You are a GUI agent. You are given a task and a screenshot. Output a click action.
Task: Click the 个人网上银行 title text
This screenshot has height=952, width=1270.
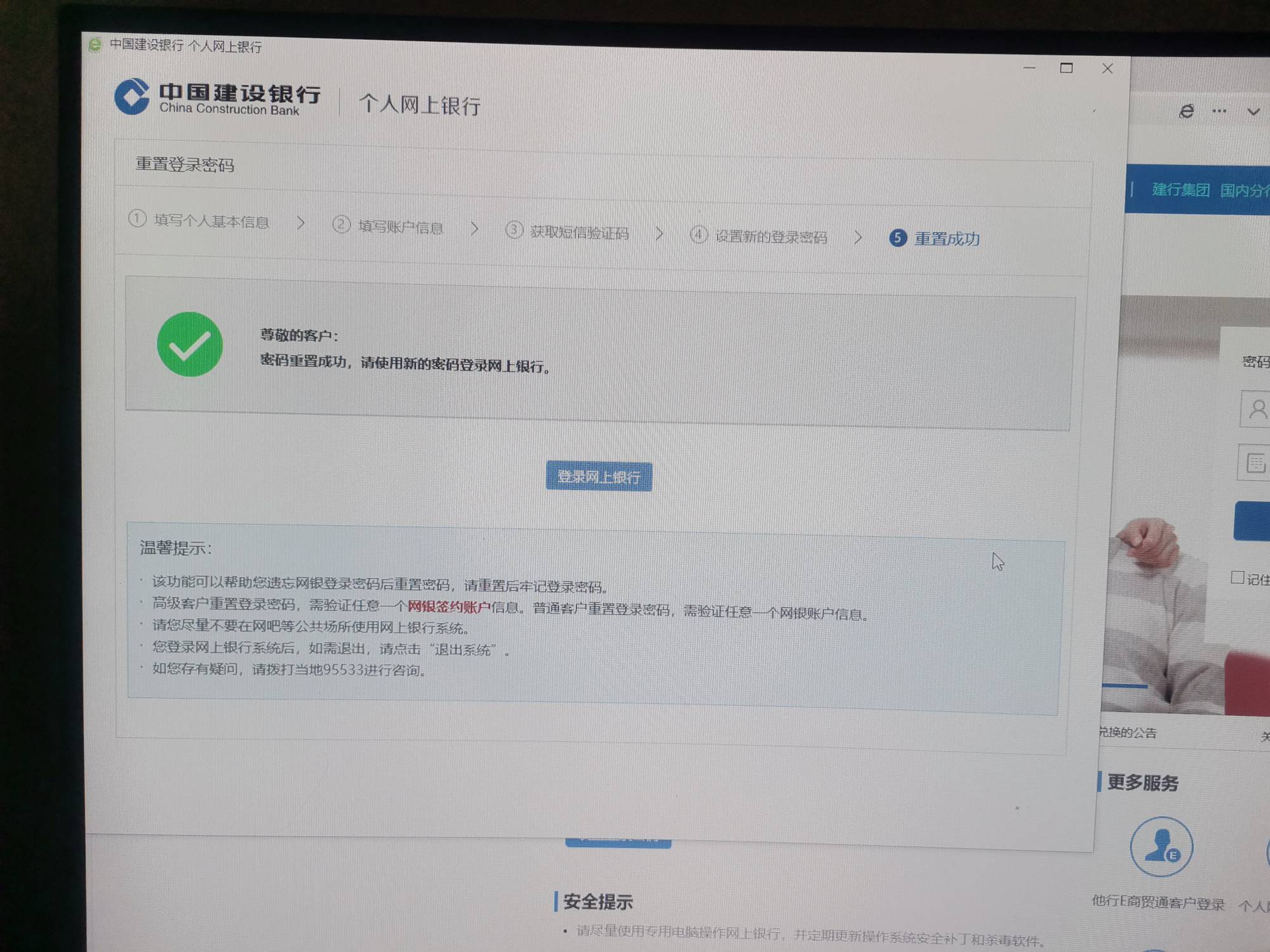[420, 105]
